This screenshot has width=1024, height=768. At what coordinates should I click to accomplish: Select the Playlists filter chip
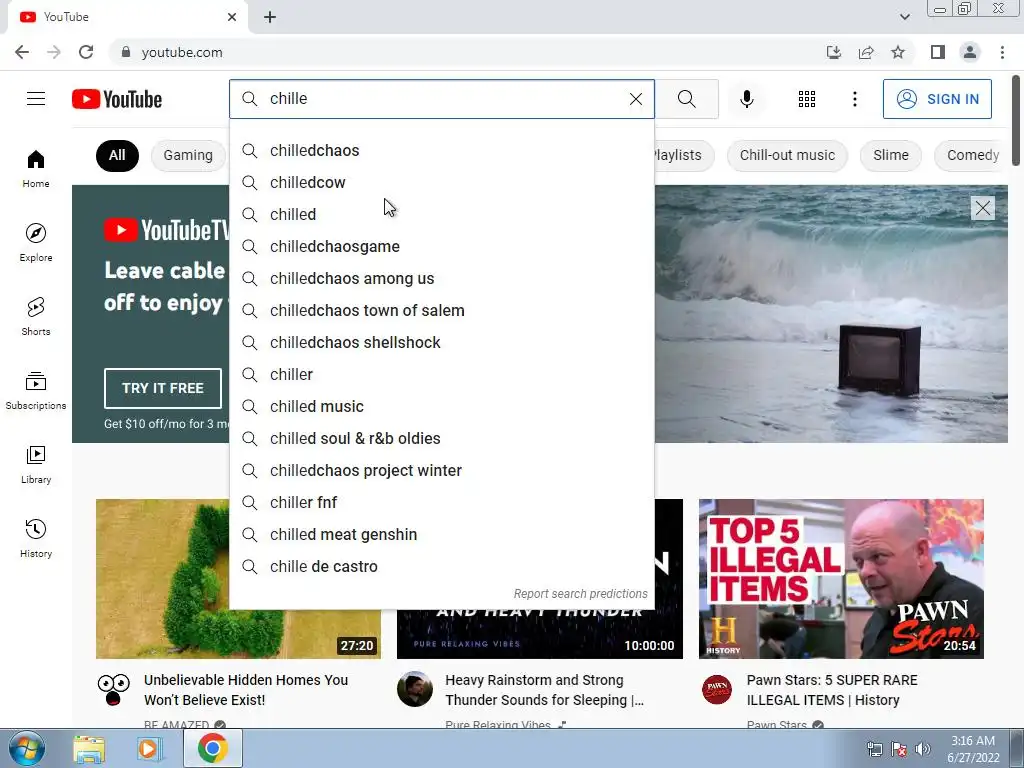684,155
